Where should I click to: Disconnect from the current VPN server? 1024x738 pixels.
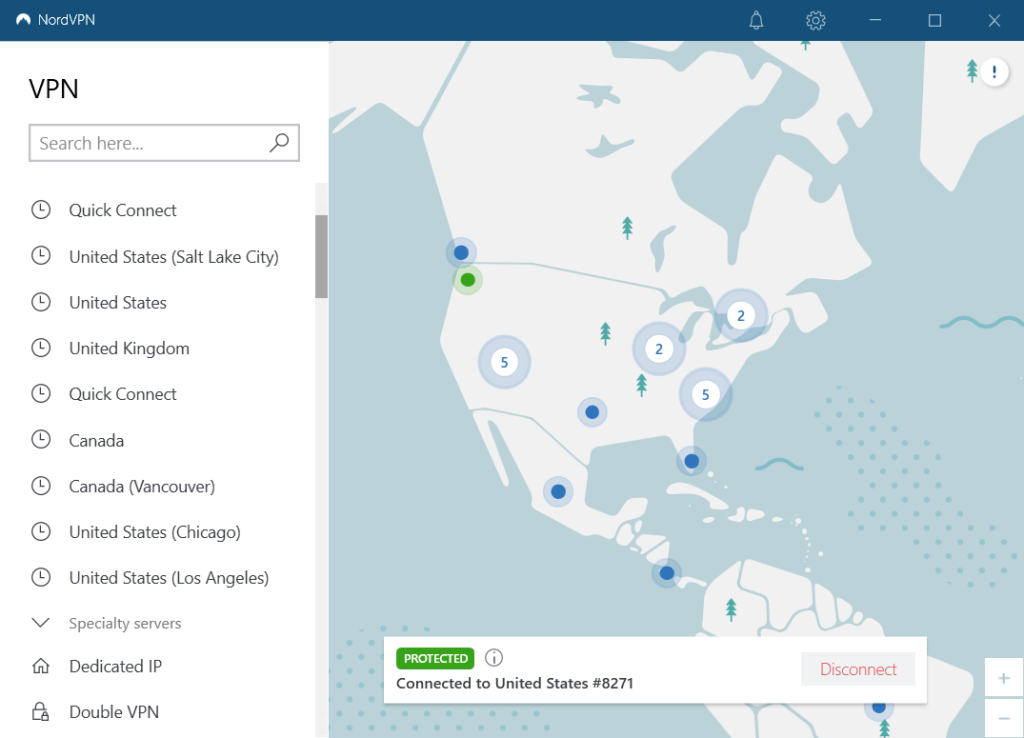point(858,669)
